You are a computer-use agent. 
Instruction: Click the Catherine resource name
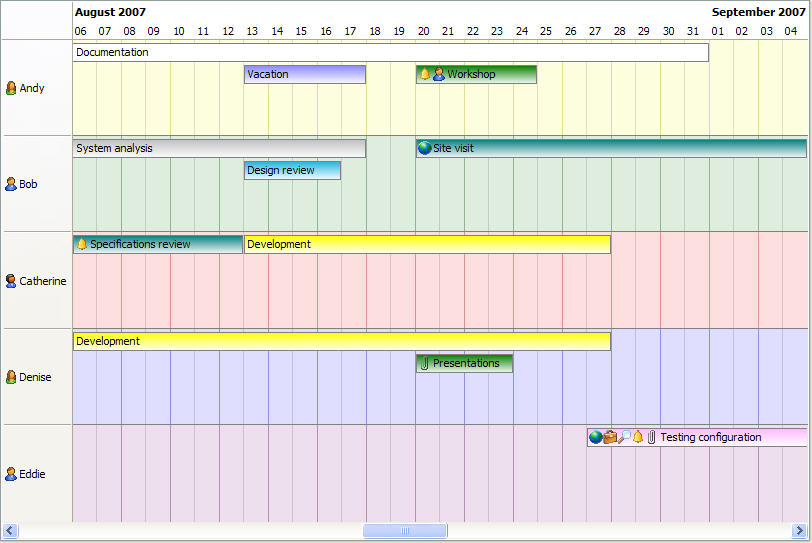pyautogui.click(x=43, y=281)
